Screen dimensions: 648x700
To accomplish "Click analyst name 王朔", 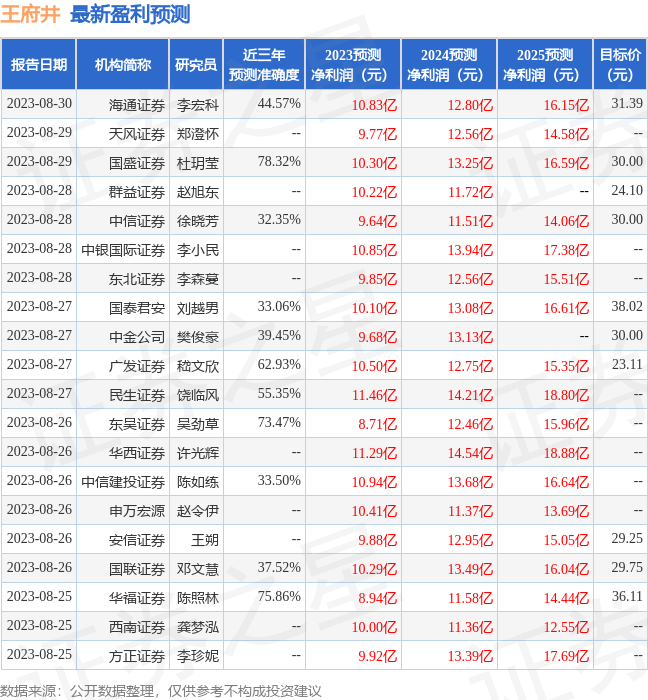I will point(205,541).
